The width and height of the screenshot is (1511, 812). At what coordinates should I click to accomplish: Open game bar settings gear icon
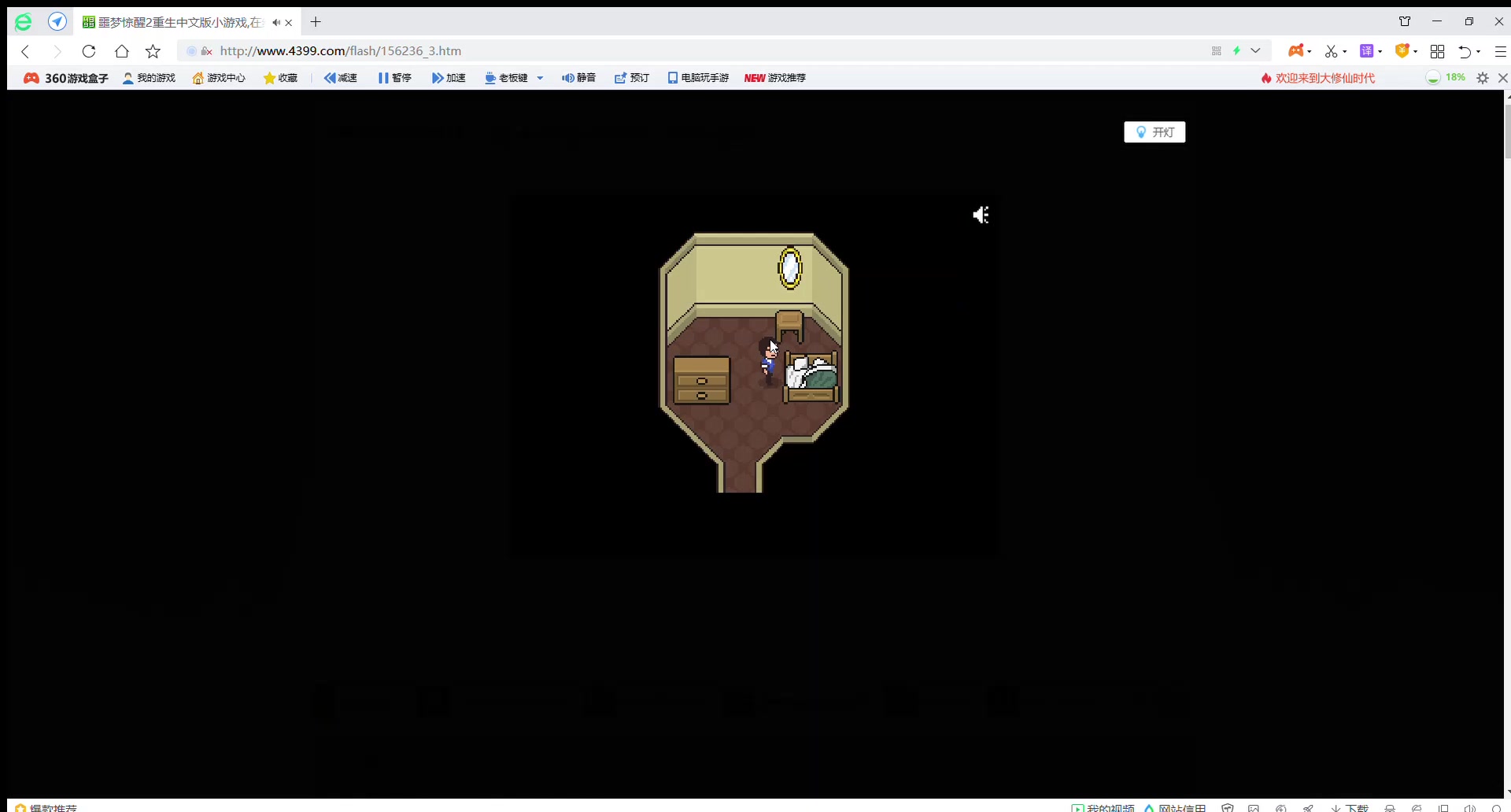click(1483, 78)
